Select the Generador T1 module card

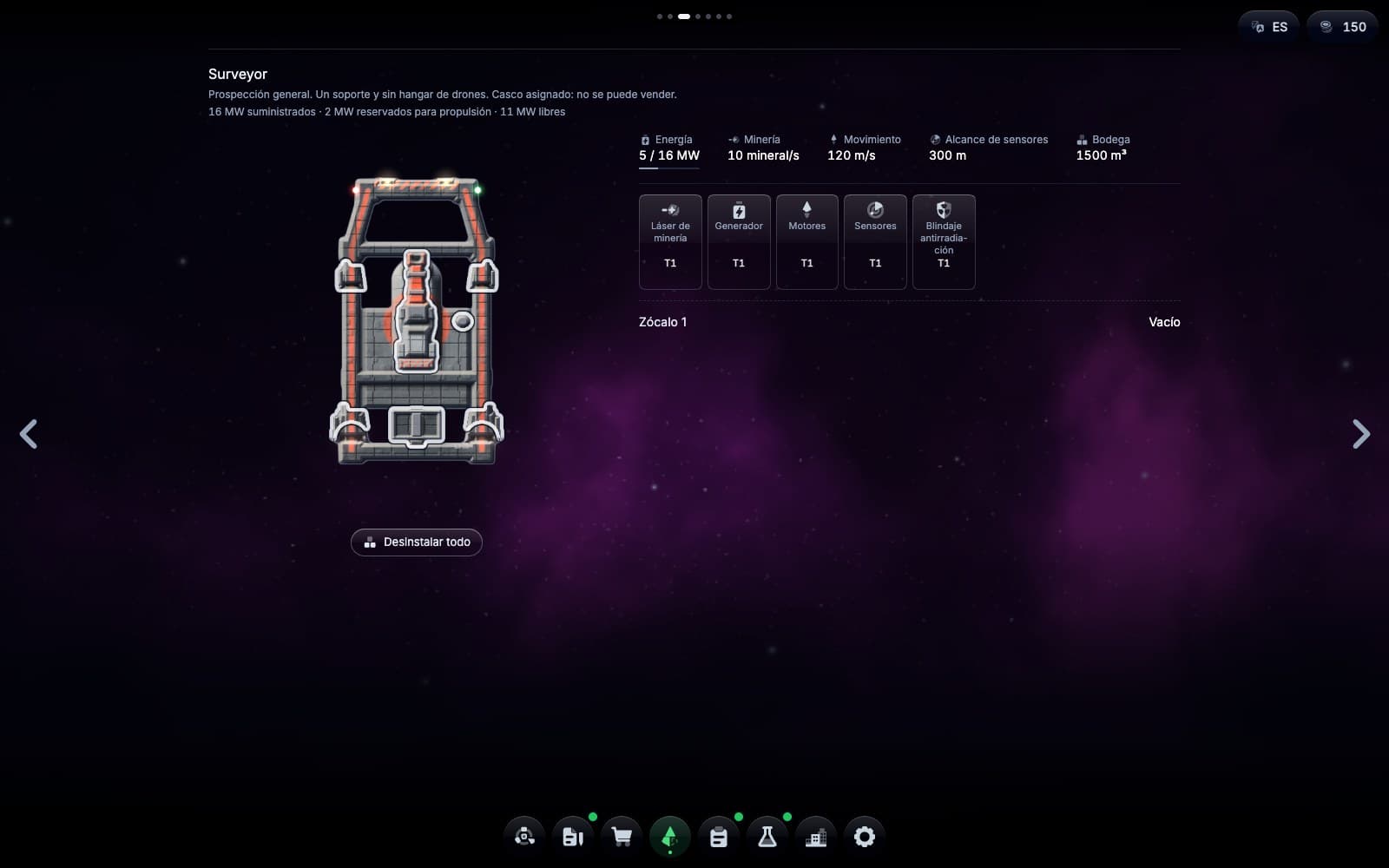(x=739, y=241)
